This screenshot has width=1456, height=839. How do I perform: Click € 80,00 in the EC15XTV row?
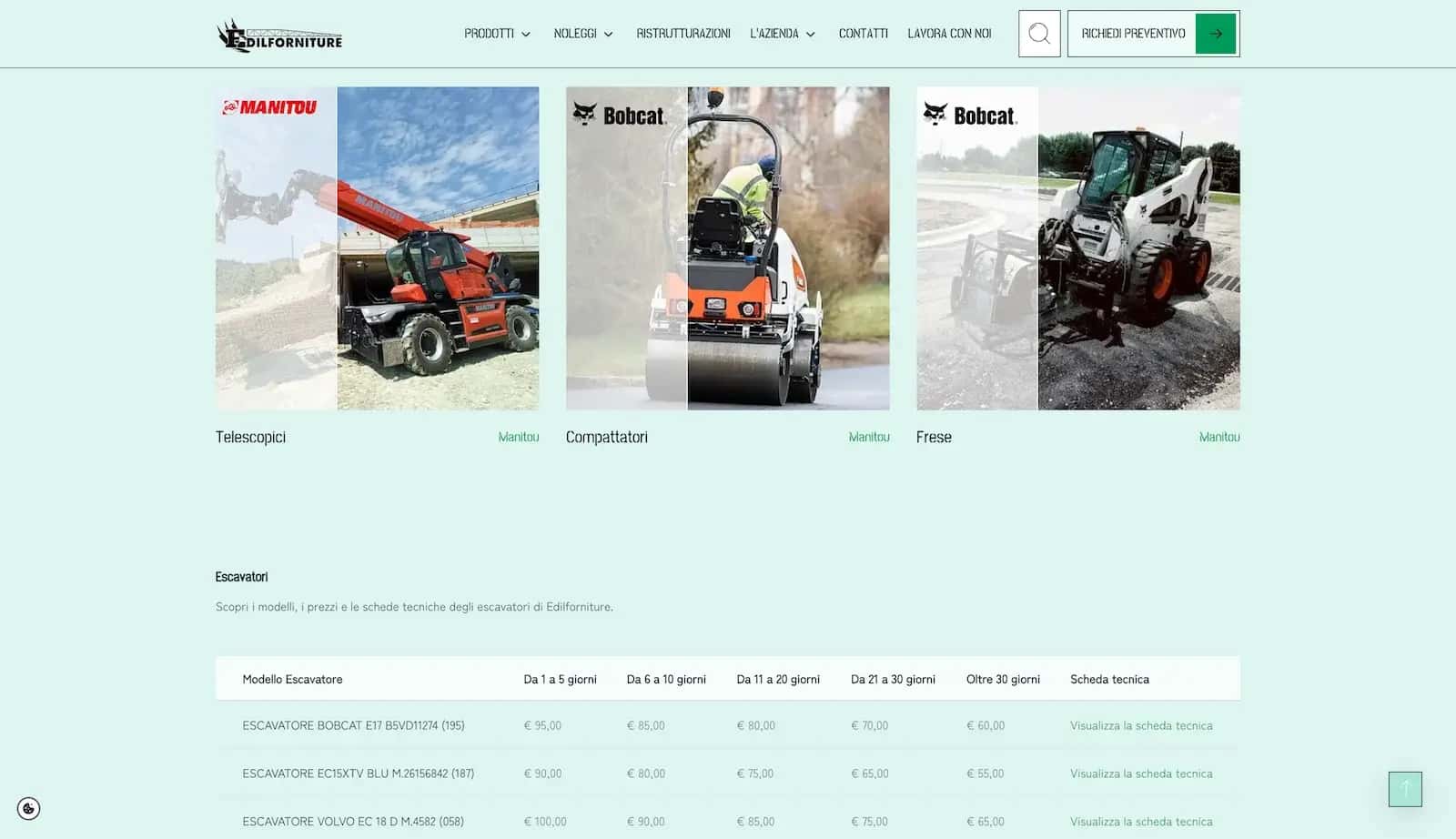coord(646,773)
